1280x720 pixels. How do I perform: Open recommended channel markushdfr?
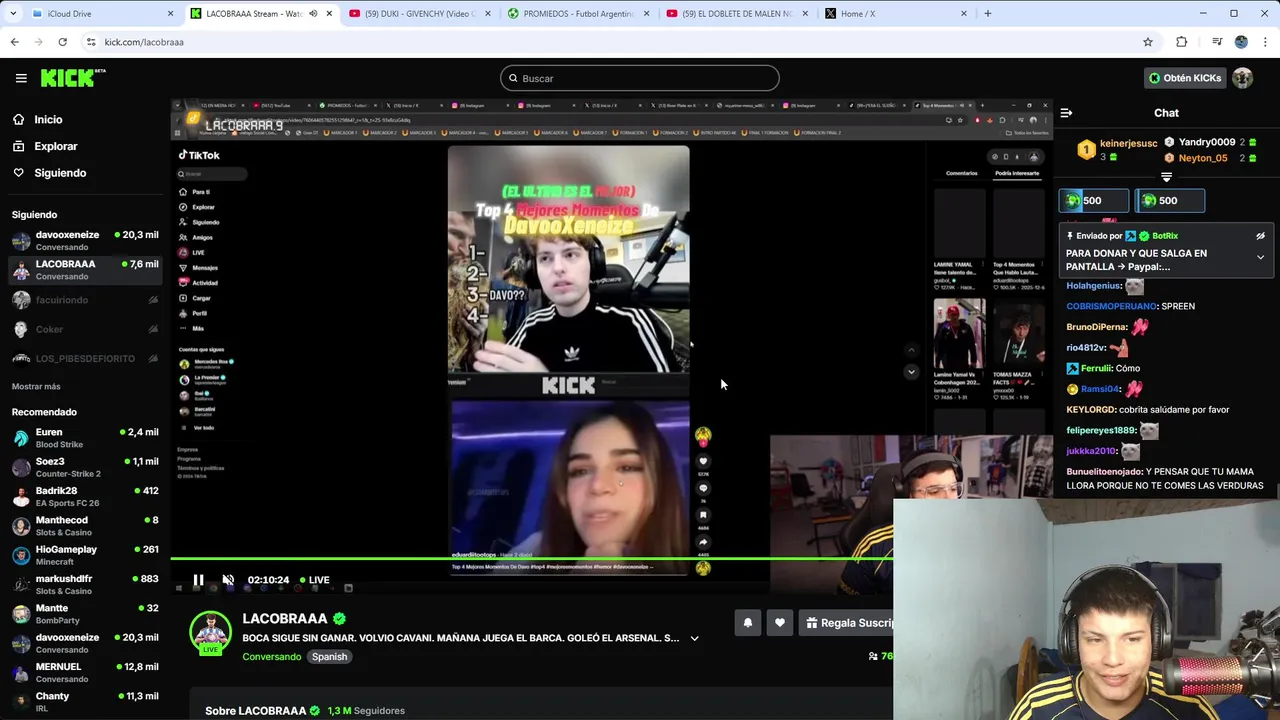click(86, 585)
